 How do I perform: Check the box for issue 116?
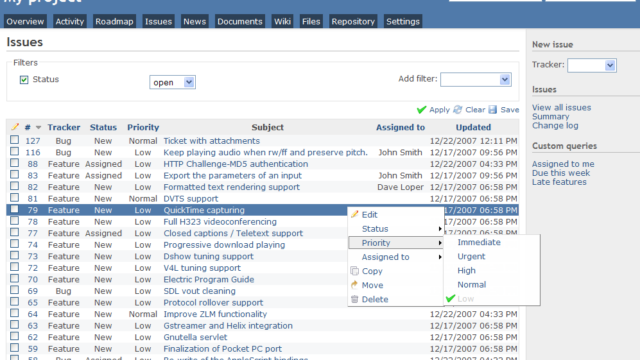pos(15,151)
